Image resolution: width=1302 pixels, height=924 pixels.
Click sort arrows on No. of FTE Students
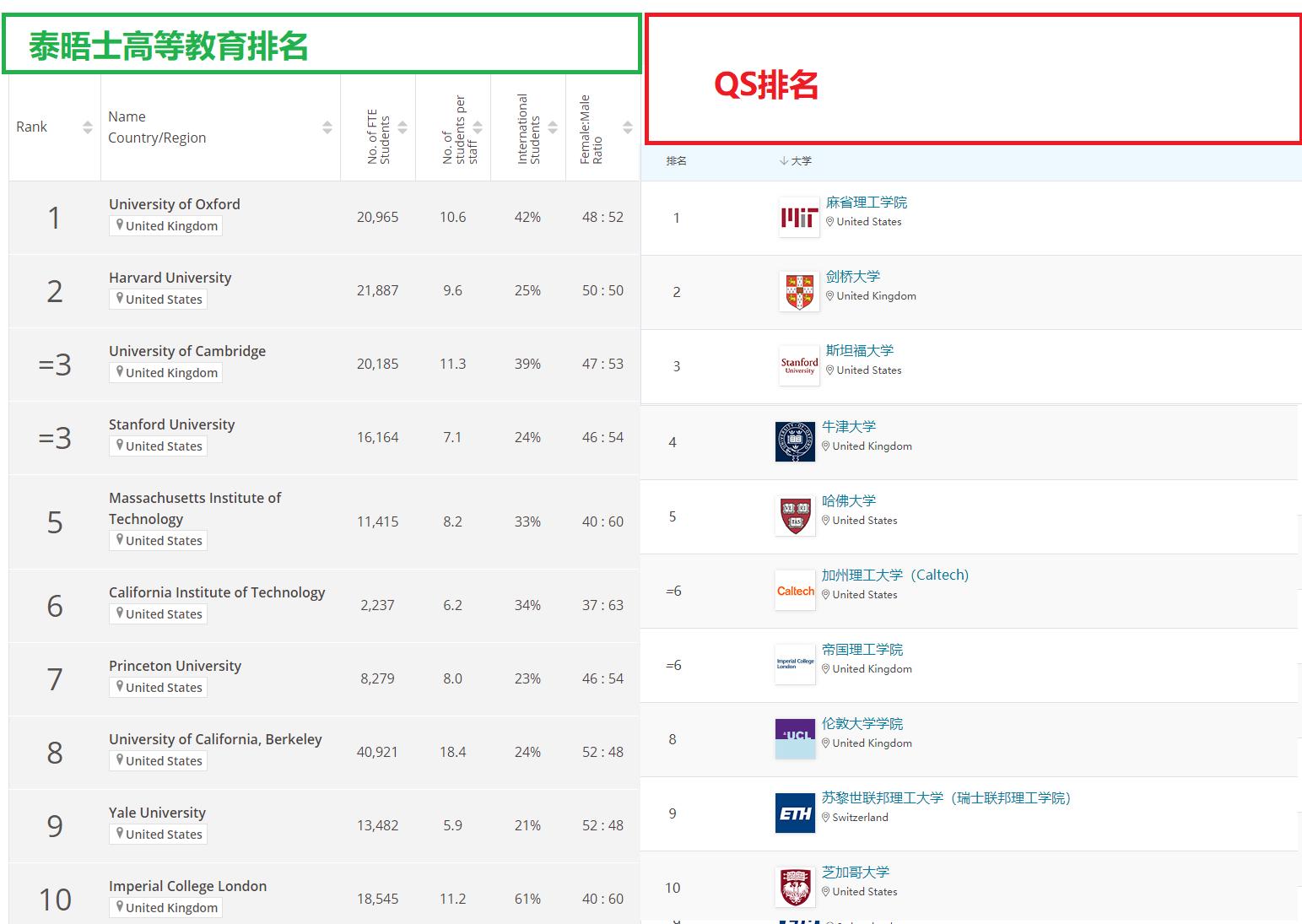(403, 127)
